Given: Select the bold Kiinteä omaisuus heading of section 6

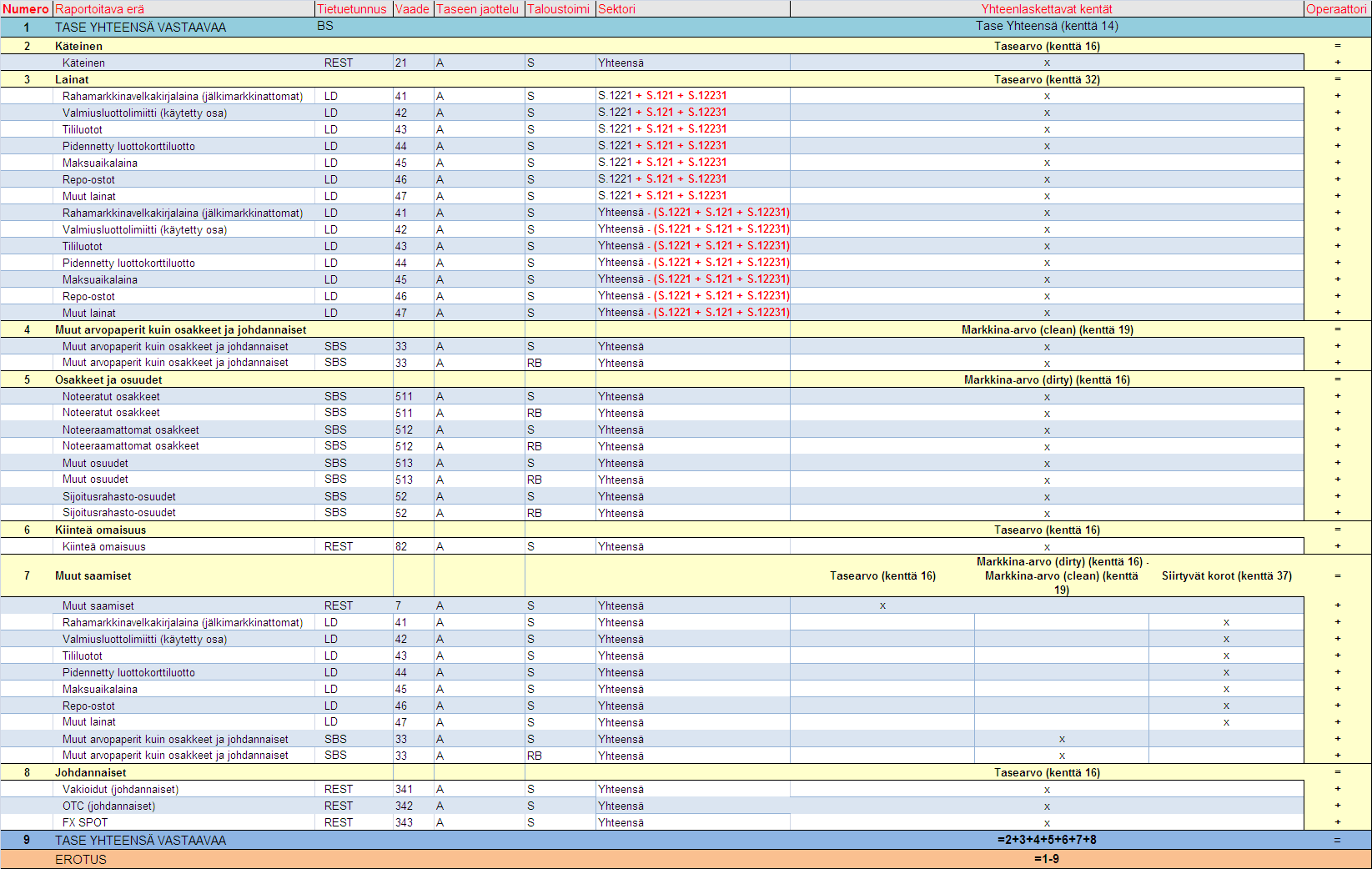Looking at the screenshot, I should (100, 530).
